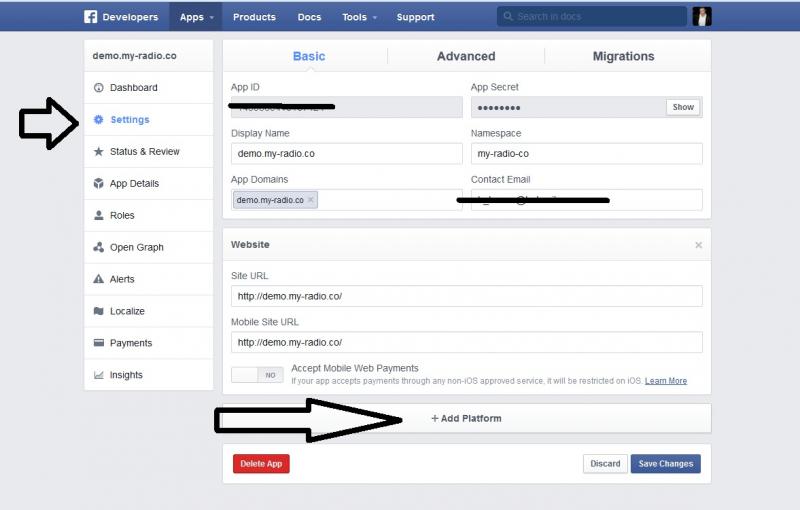800x510 pixels.
Task: Click the Insights chart icon
Action: coord(99,375)
